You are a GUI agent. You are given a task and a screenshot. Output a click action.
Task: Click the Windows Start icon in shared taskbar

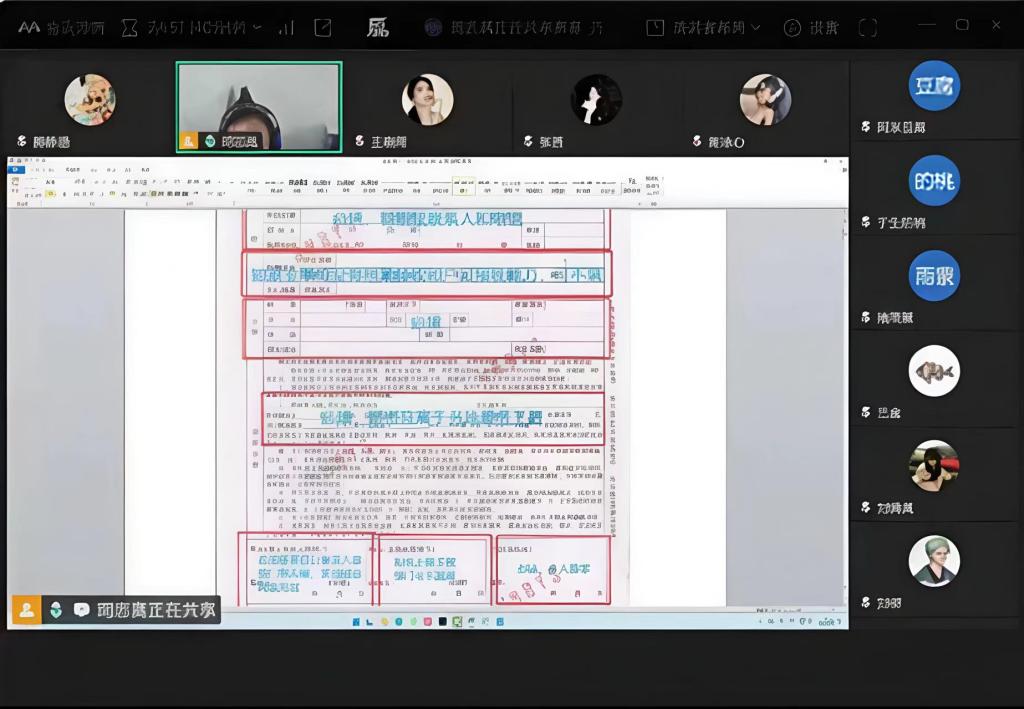[x=355, y=621]
